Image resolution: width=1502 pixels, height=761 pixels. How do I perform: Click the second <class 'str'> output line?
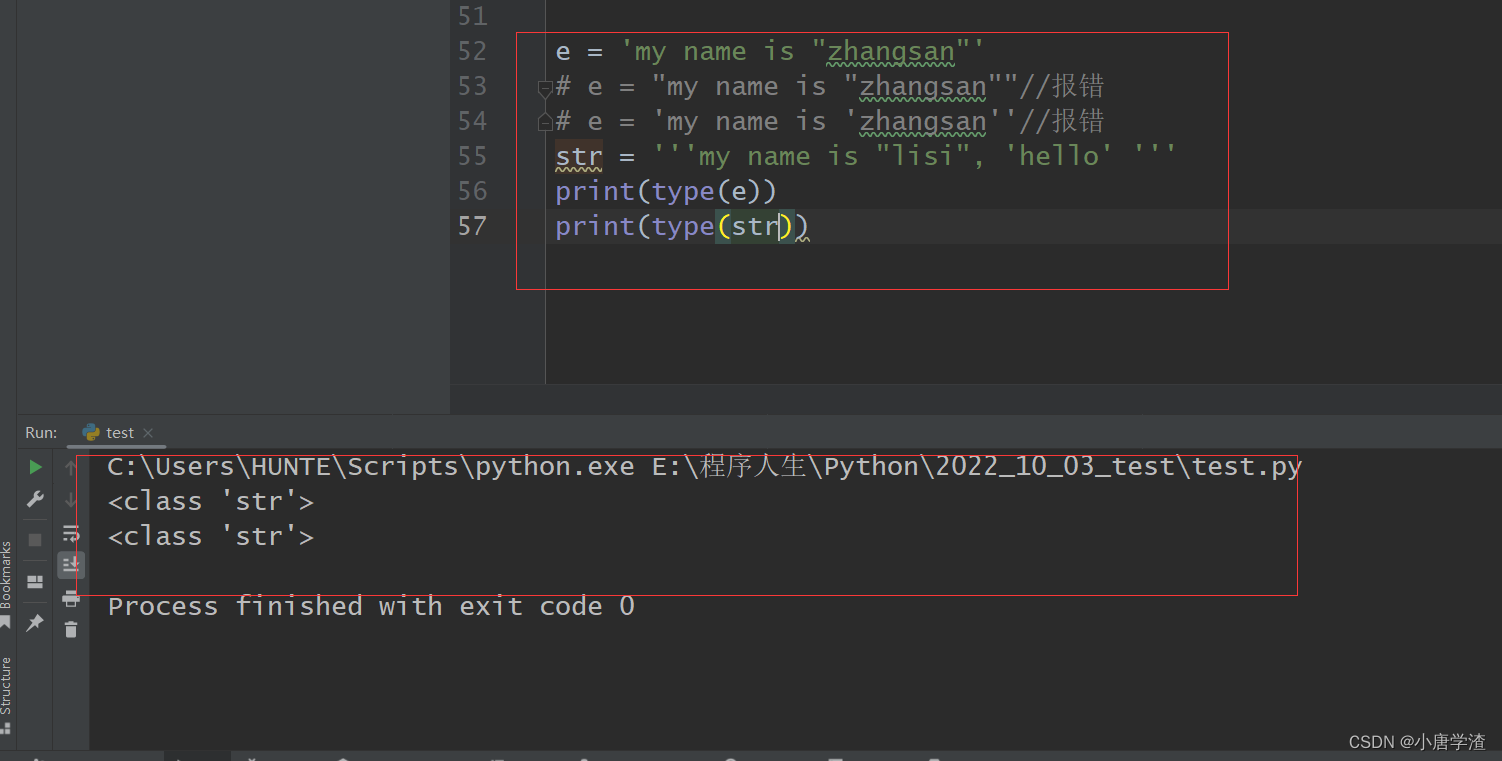pos(211,537)
